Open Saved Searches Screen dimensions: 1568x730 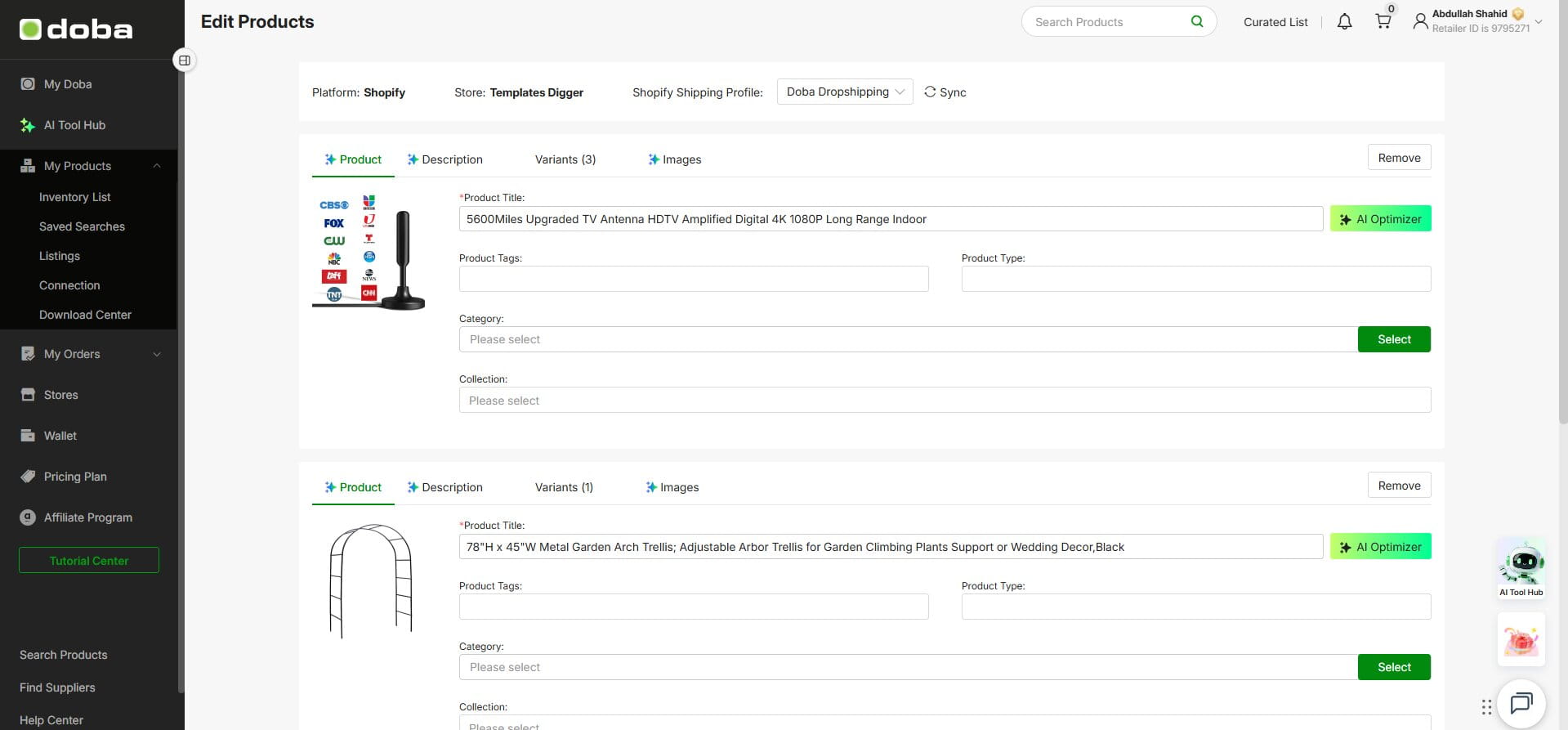coord(82,226)
